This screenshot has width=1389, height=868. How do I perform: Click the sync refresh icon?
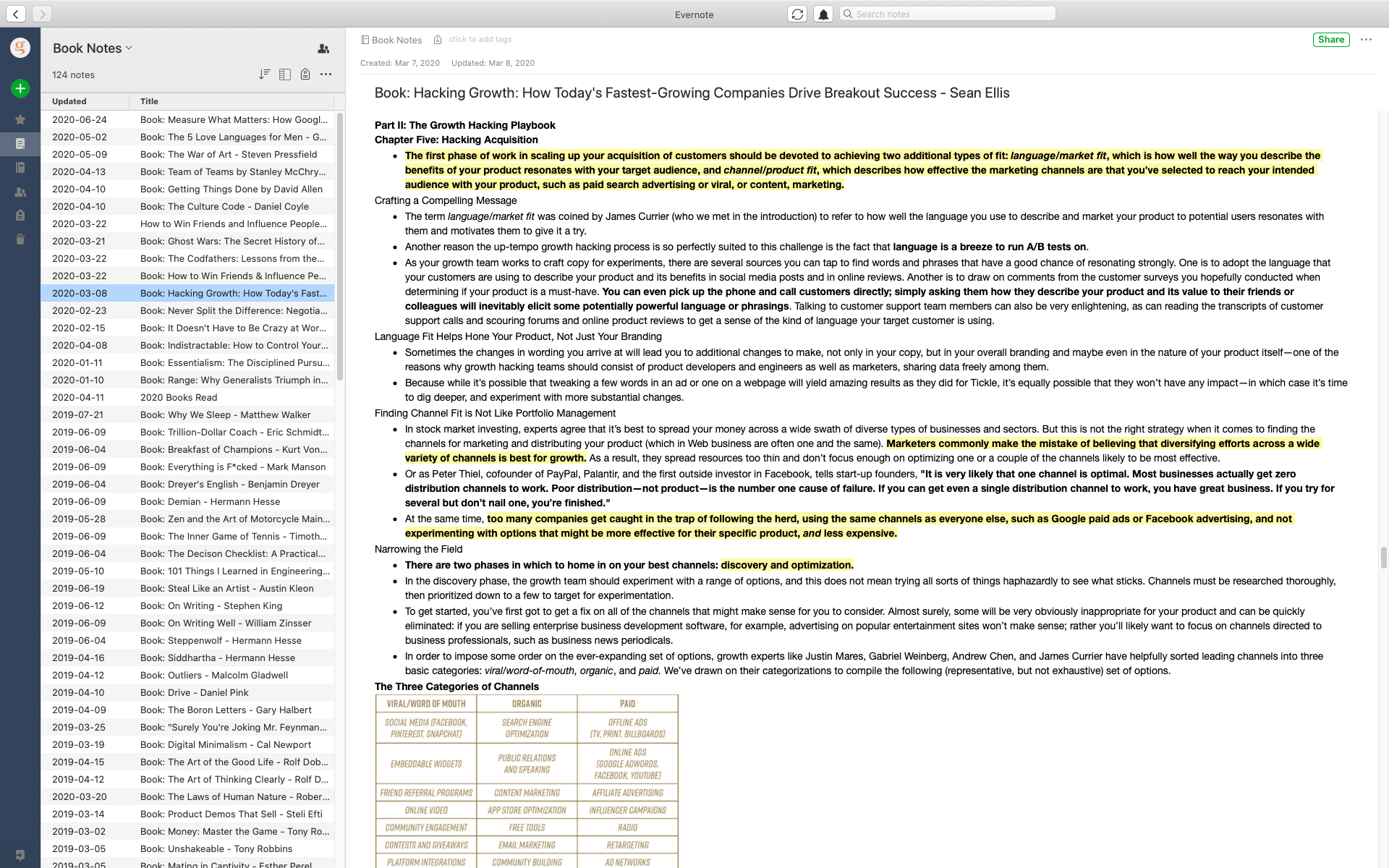click(797, 14)
